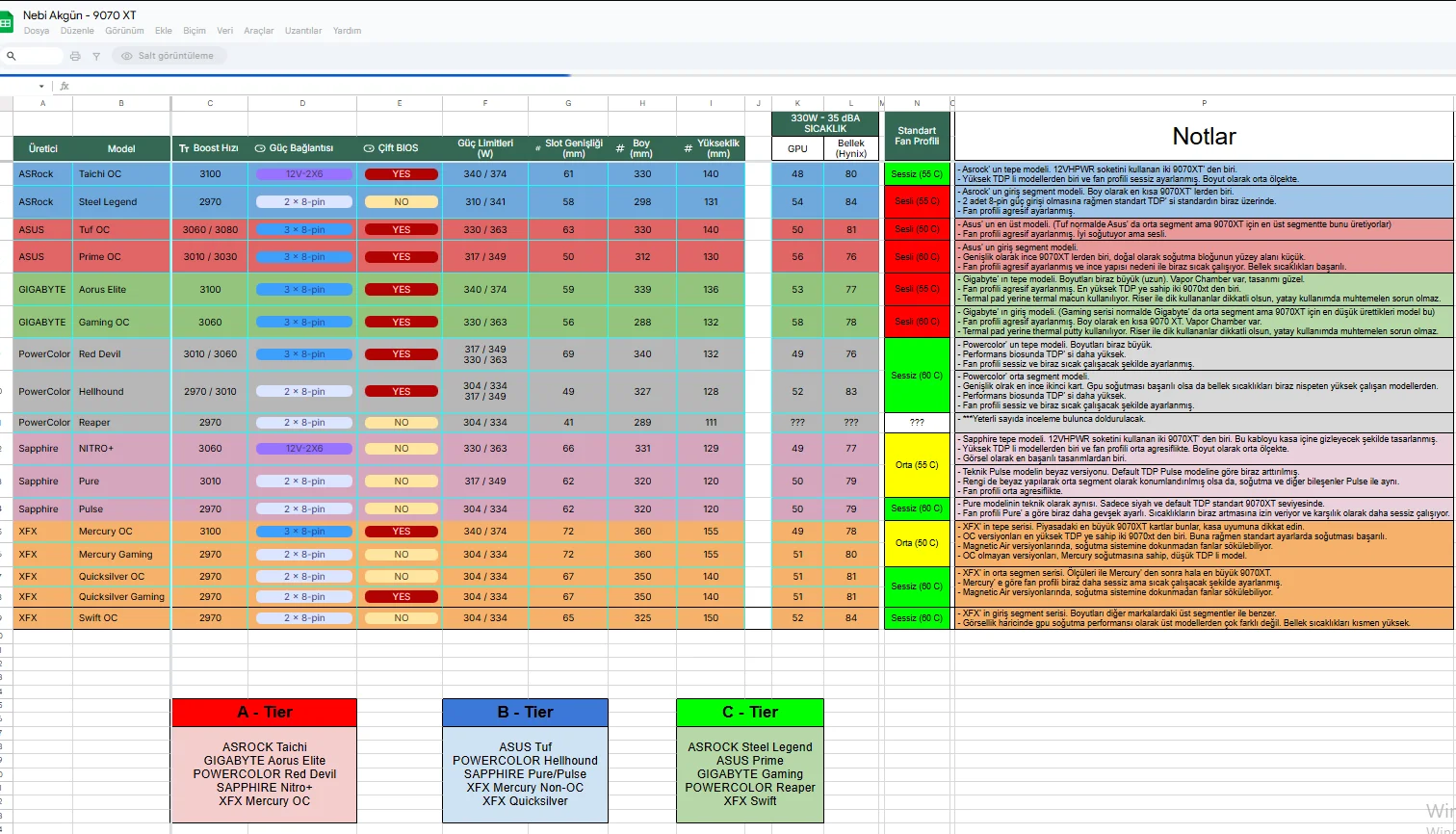Click the magnifier search icon in the toolbar
This screenshot has height=834, width=1456.
(12, 56)
